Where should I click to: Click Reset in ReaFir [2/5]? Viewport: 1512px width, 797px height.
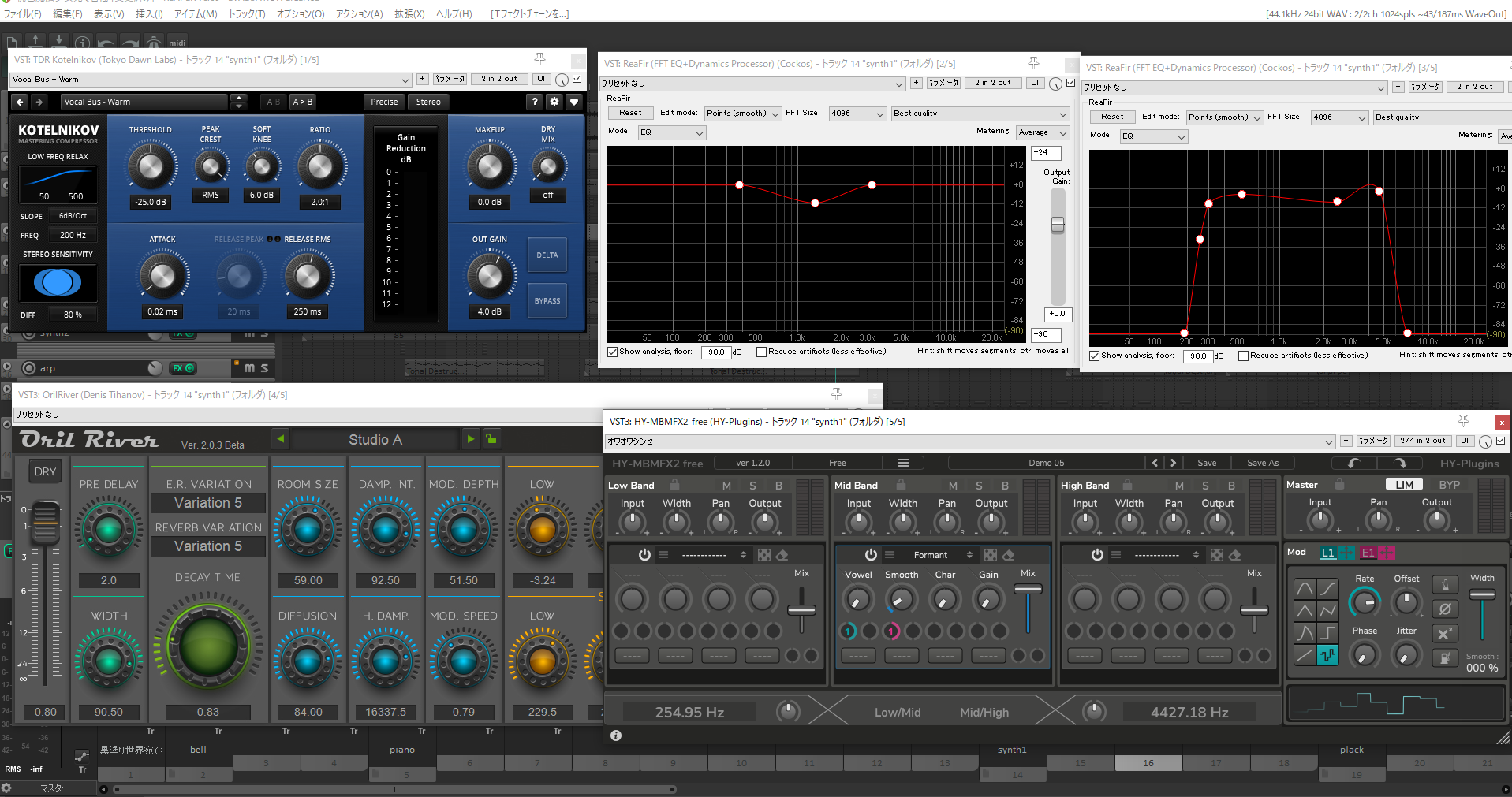coord(630,114)
